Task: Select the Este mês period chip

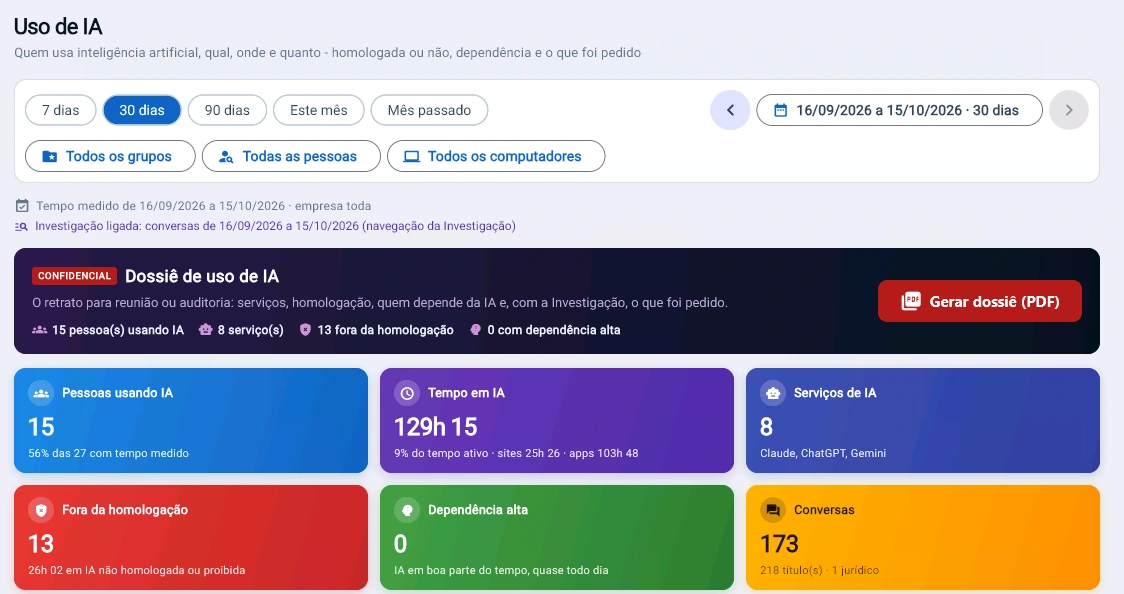Action: click(x=318, y=110)
